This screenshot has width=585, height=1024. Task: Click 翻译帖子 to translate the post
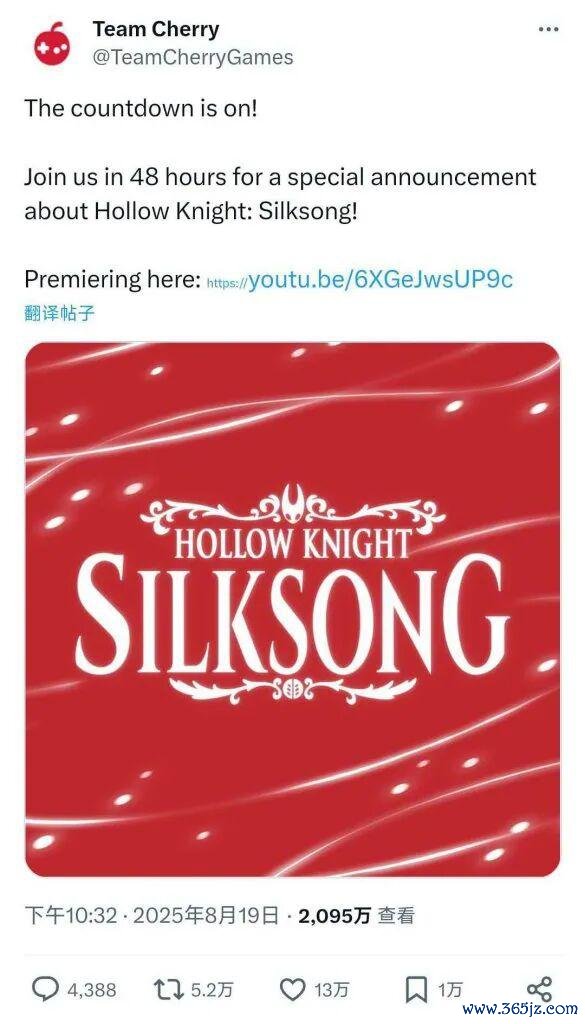(59, 313)
